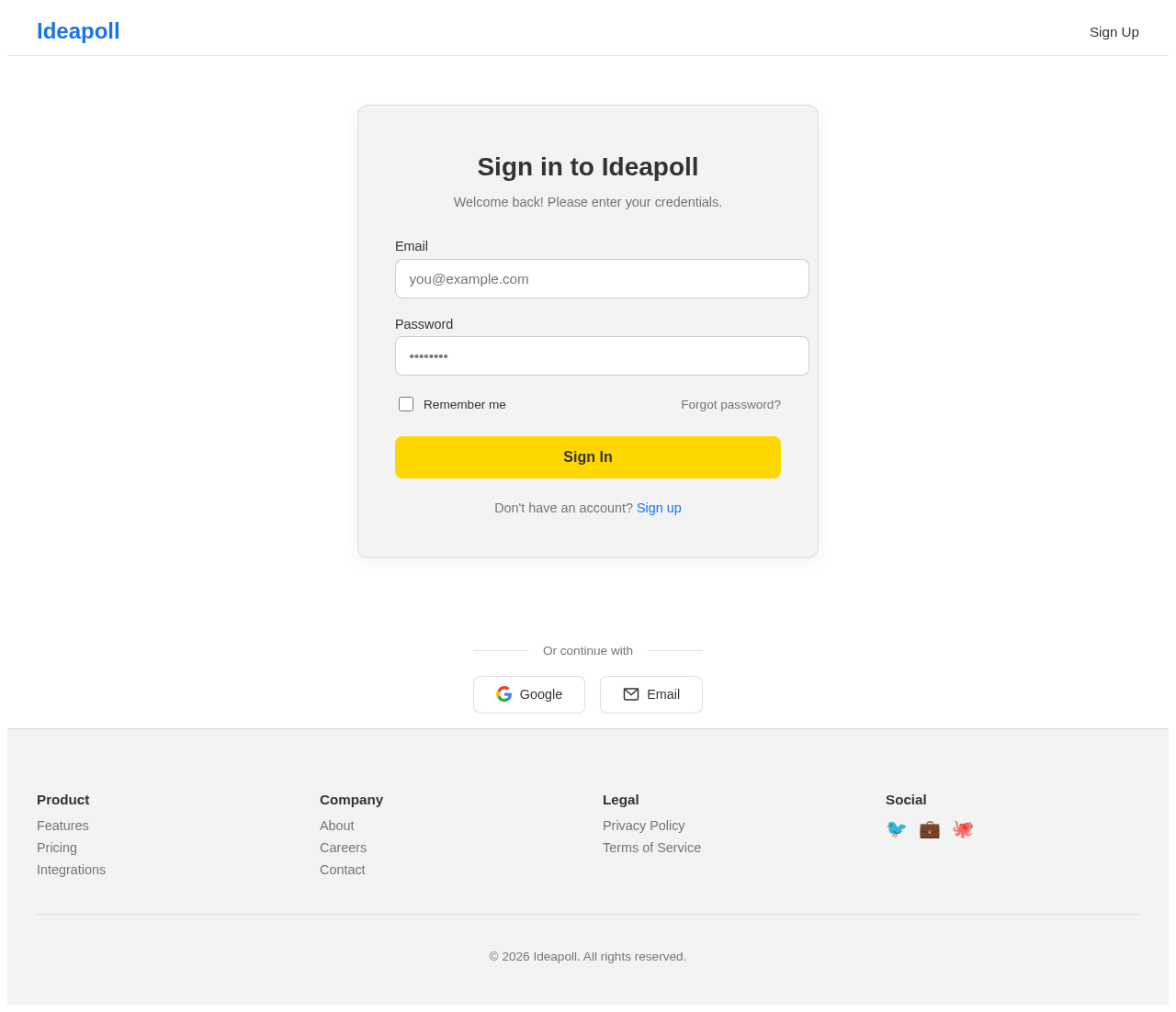Screen dimensions: 1176x1012
Task: Click the 'Sign in to Ideapoll' heading
Action: point(588,166)
